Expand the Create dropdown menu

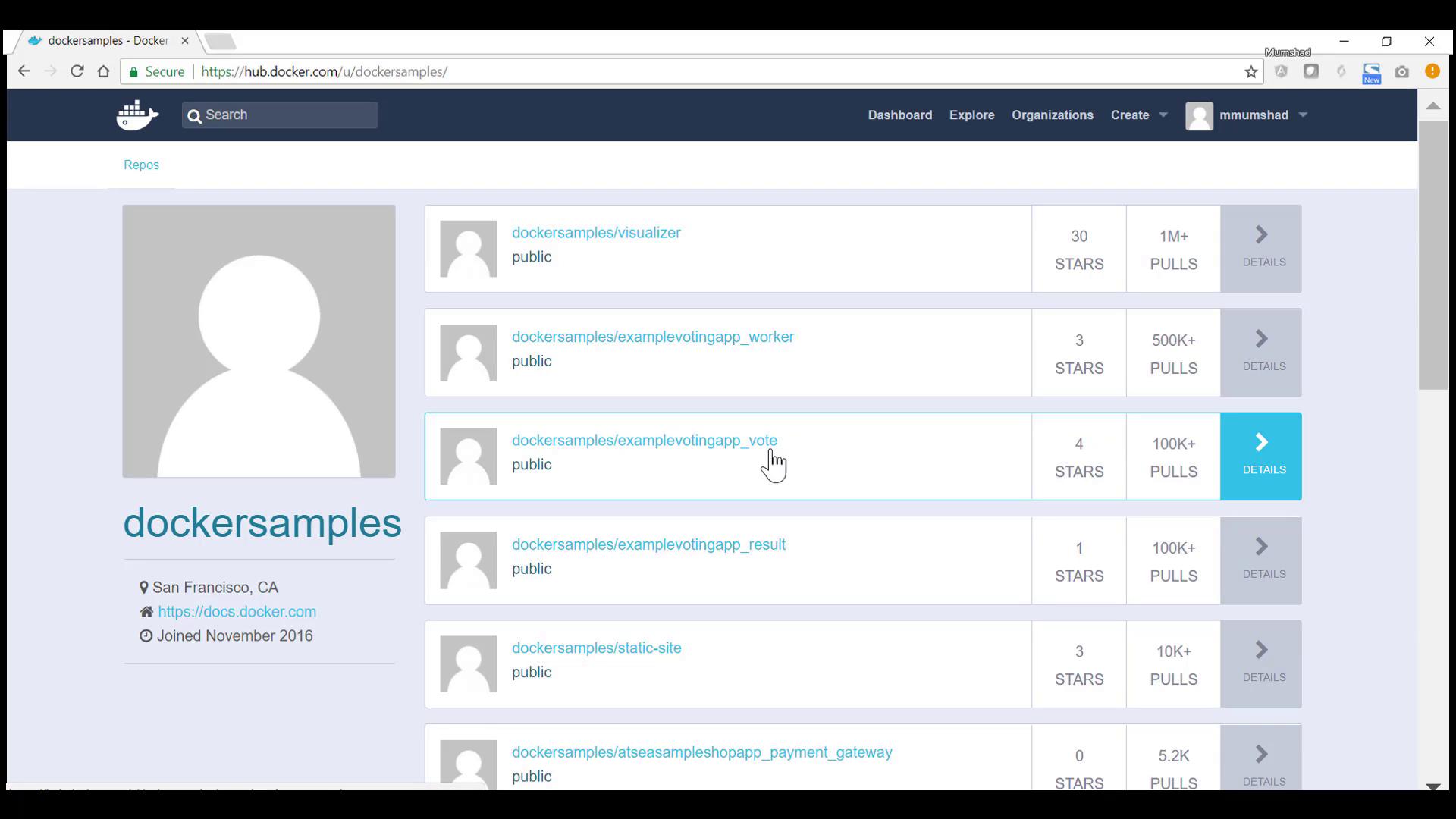1138,115
